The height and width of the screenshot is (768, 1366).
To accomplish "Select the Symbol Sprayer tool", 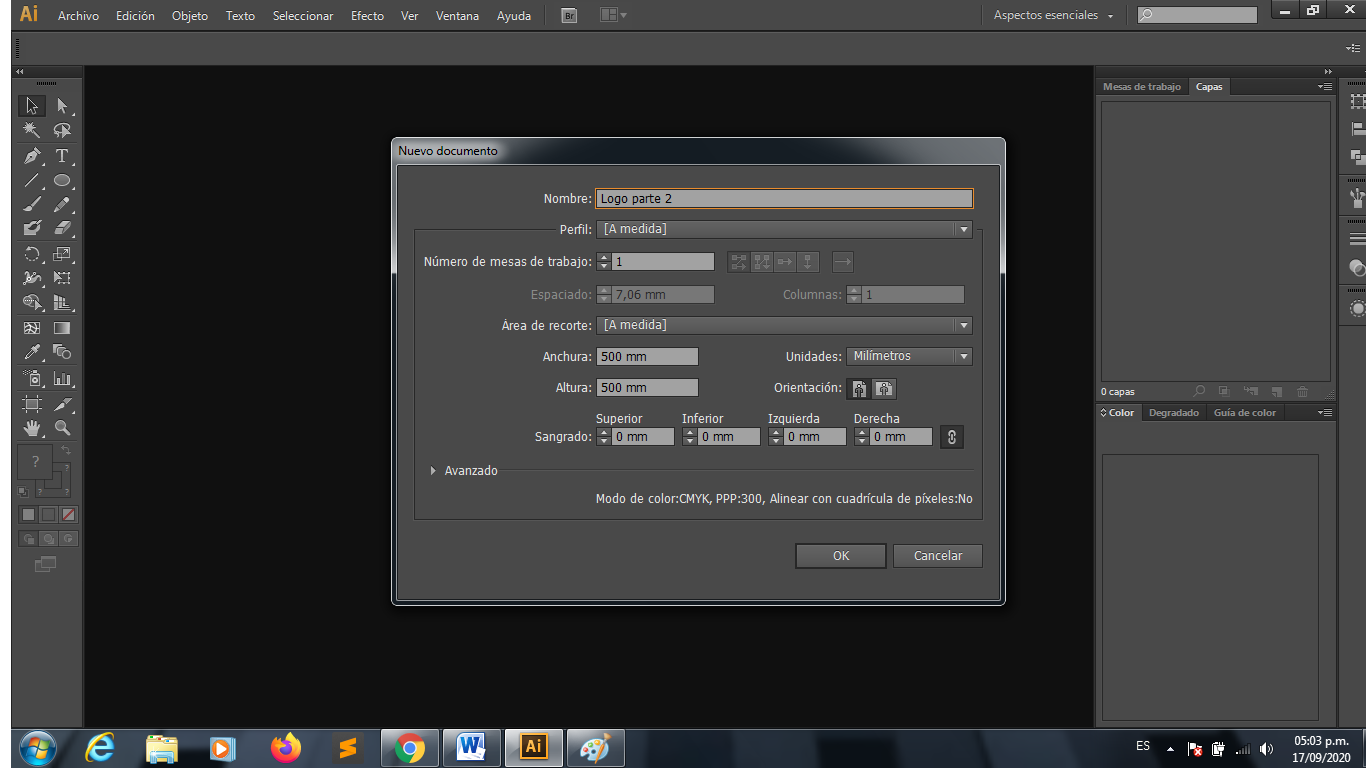I will [32, 379].
